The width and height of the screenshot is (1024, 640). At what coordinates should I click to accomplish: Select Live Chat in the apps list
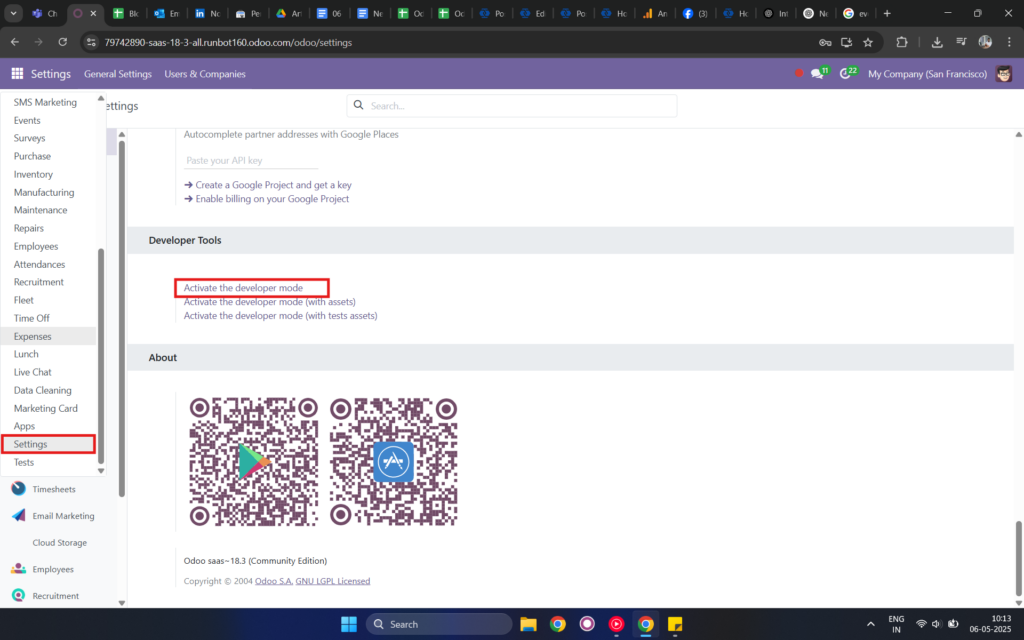point(33,372)
